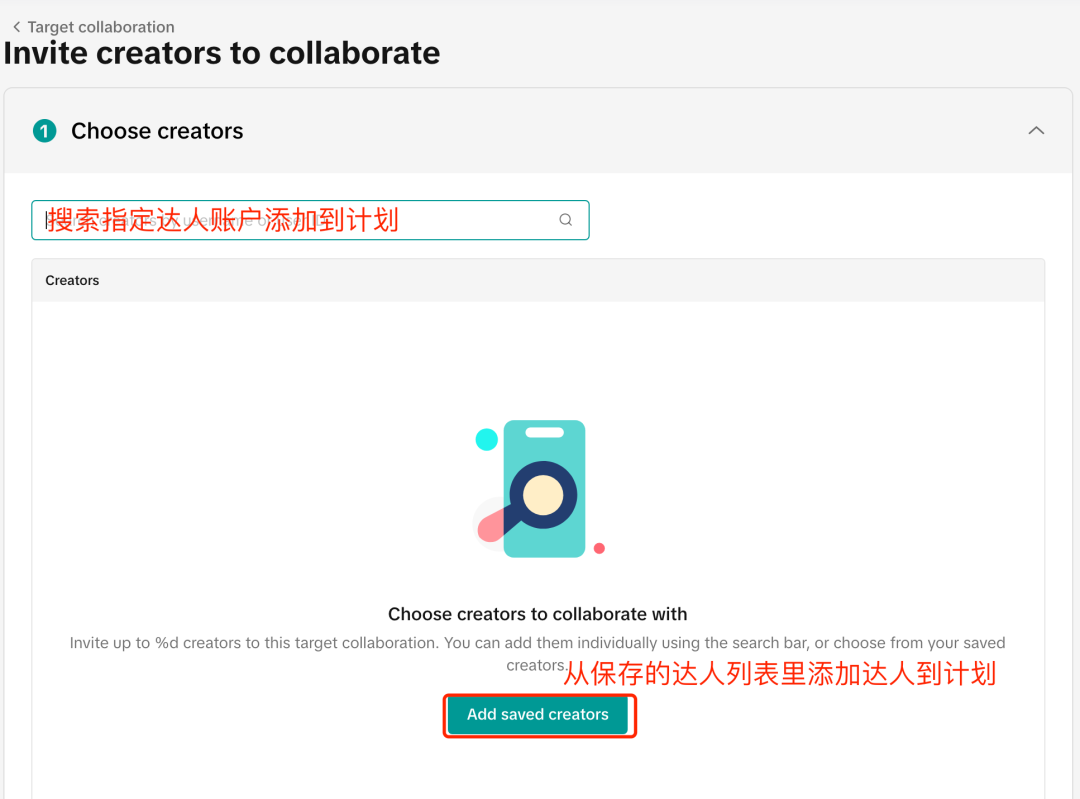This screenshot has width=1080, height=799.
Task: Click the small red dot near illustration
Action: point(599,548)
